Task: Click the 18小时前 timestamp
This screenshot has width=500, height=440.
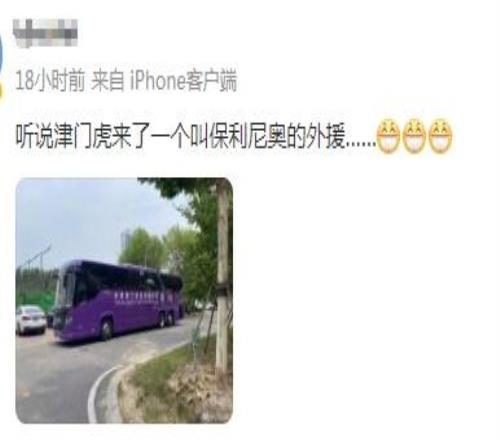Action: (50, 81)
